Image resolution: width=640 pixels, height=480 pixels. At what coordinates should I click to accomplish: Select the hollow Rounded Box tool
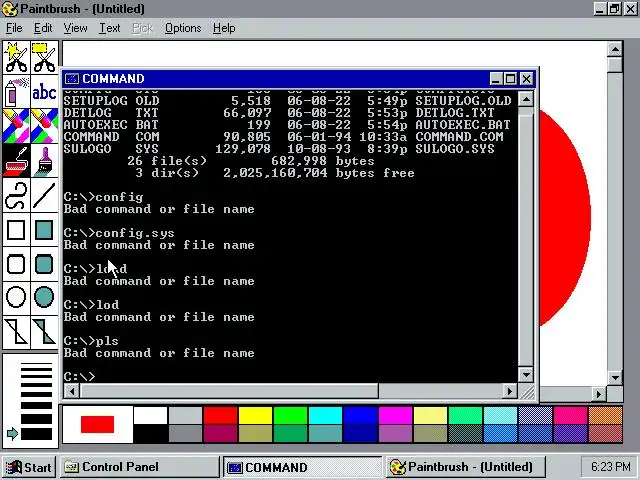point(16,264)
